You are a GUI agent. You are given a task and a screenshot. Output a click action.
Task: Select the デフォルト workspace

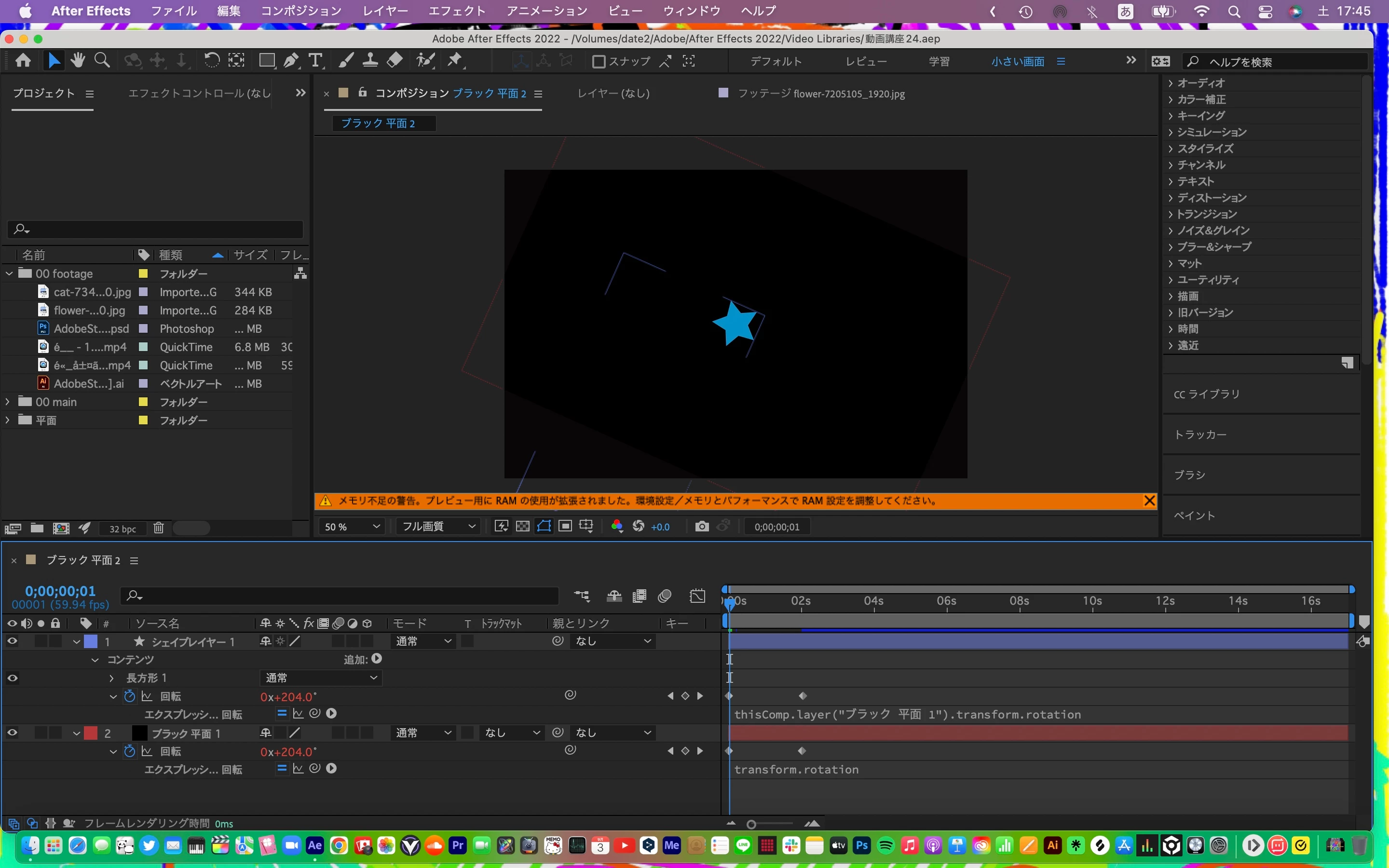point(776,61)
